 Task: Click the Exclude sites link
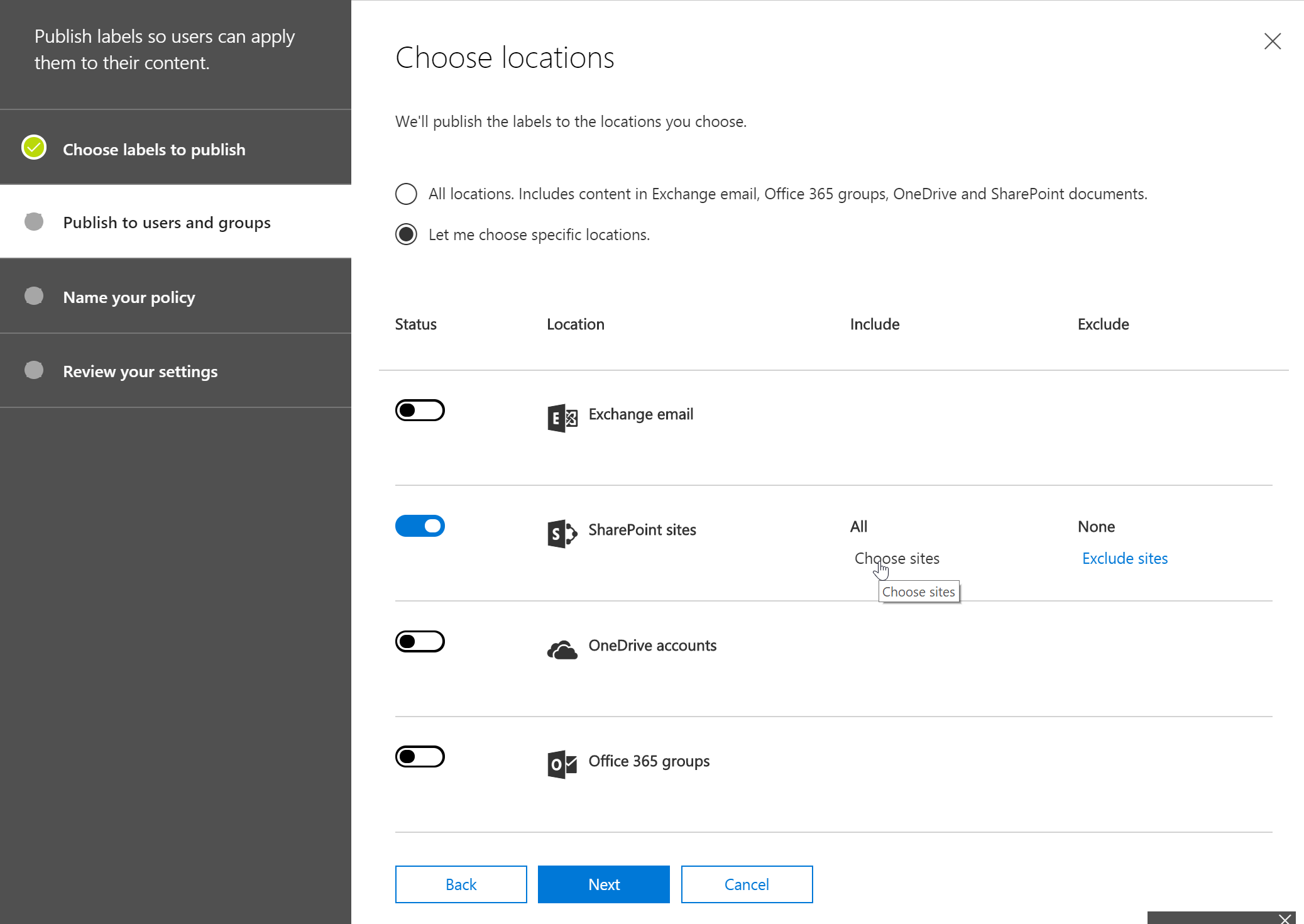point(1124,558)
